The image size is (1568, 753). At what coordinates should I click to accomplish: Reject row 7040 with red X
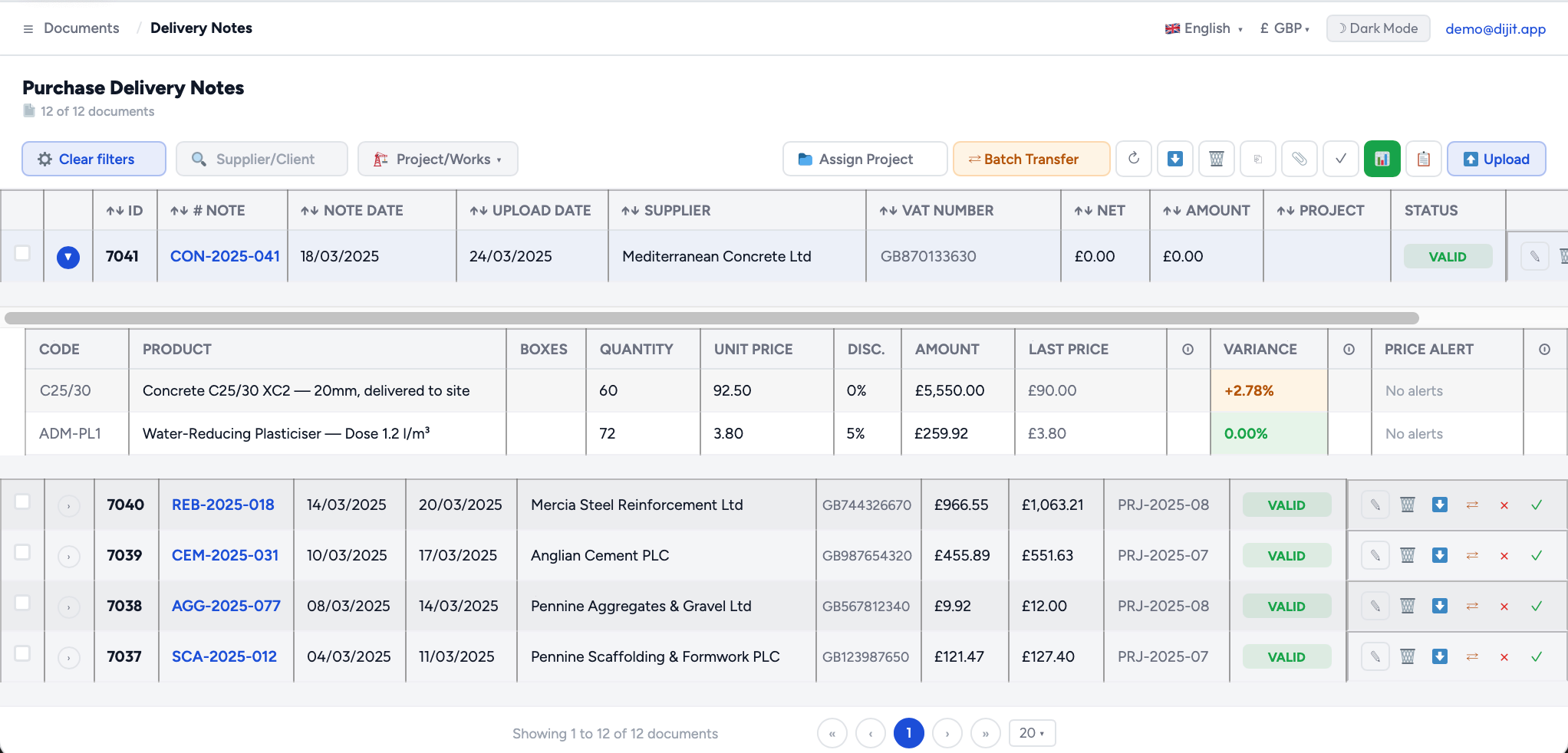point(1504,505)
